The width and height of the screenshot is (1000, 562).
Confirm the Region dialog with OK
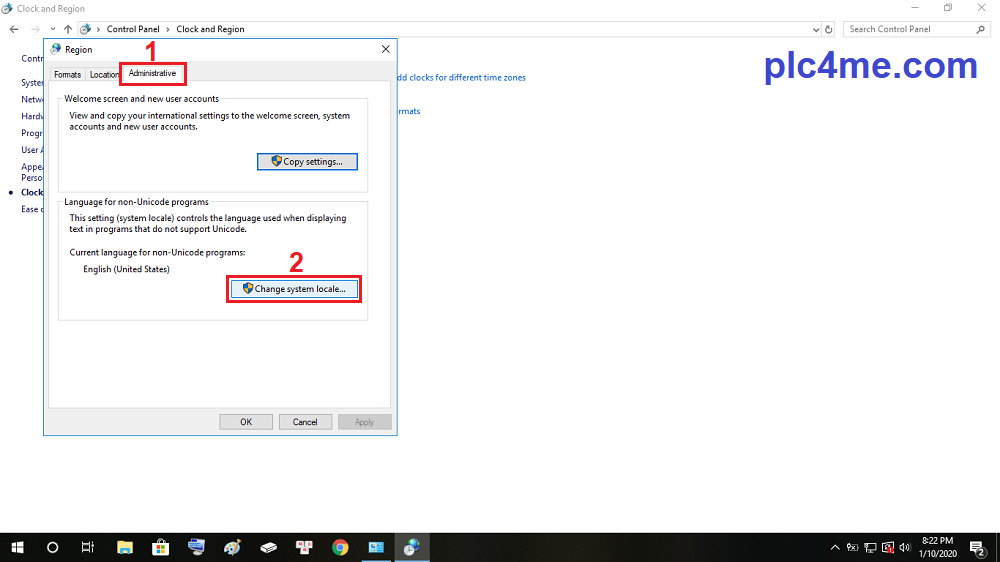(246, 422)
